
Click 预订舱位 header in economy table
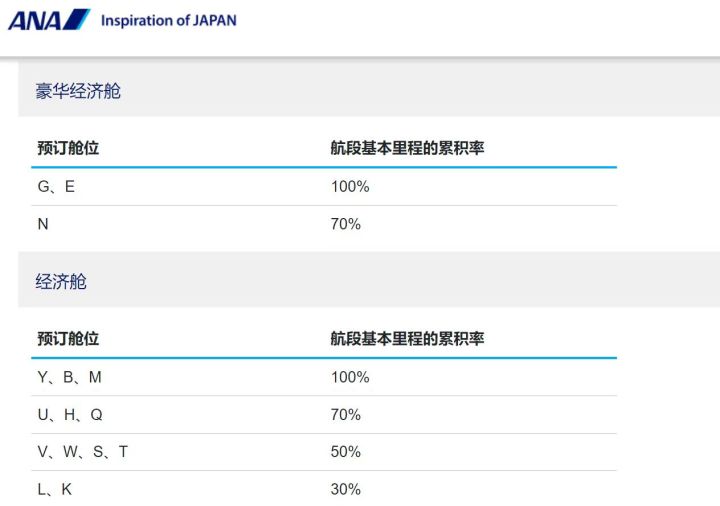68,338
